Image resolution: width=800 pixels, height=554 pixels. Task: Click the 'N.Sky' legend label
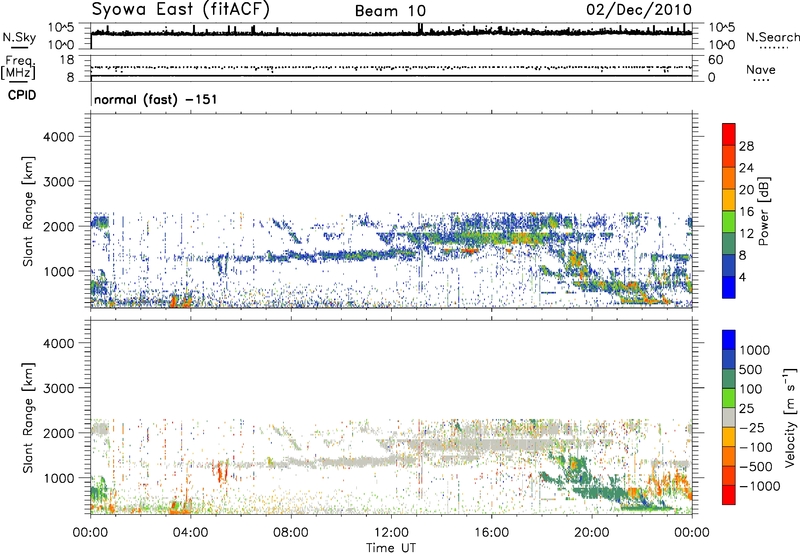(x=19, y=37)
